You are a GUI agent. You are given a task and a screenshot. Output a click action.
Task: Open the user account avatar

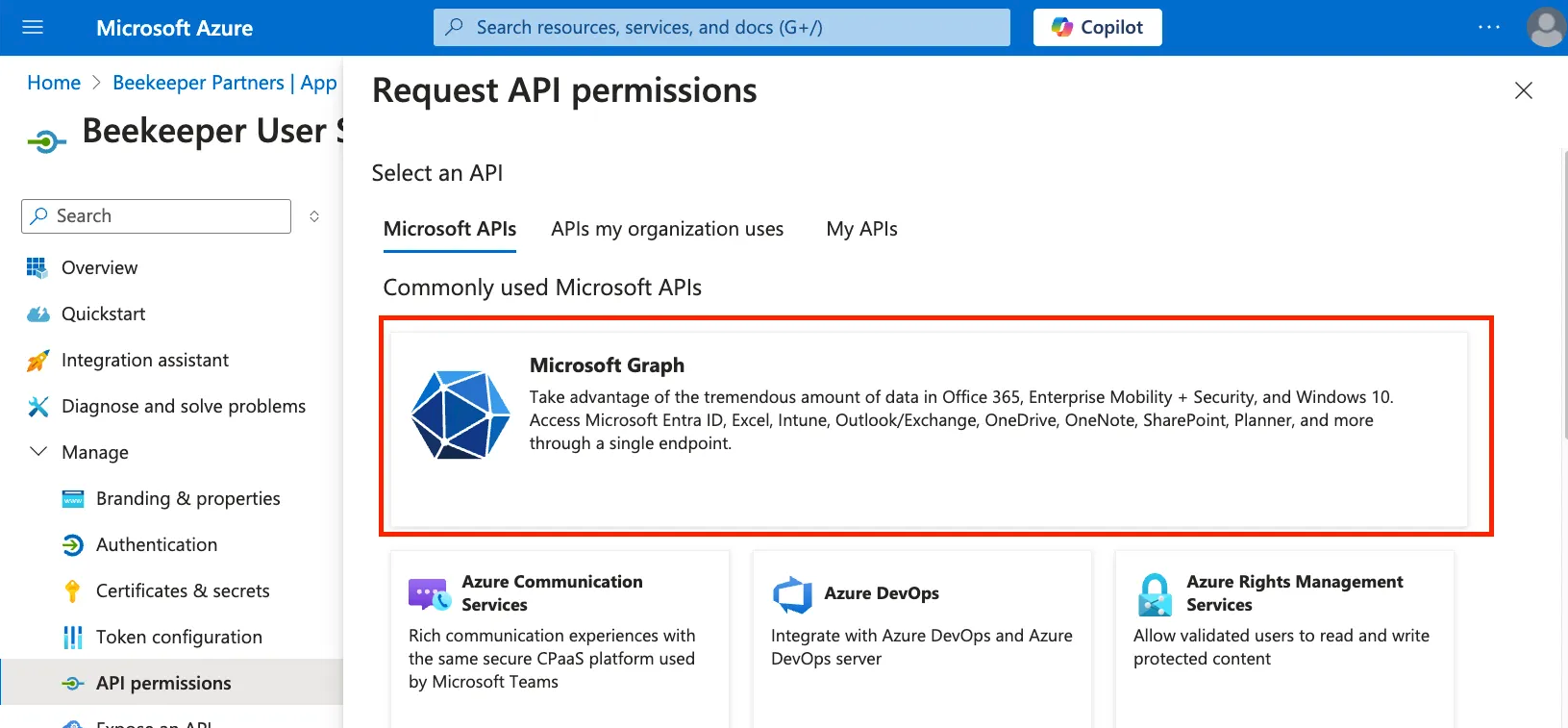(1546, 27)
